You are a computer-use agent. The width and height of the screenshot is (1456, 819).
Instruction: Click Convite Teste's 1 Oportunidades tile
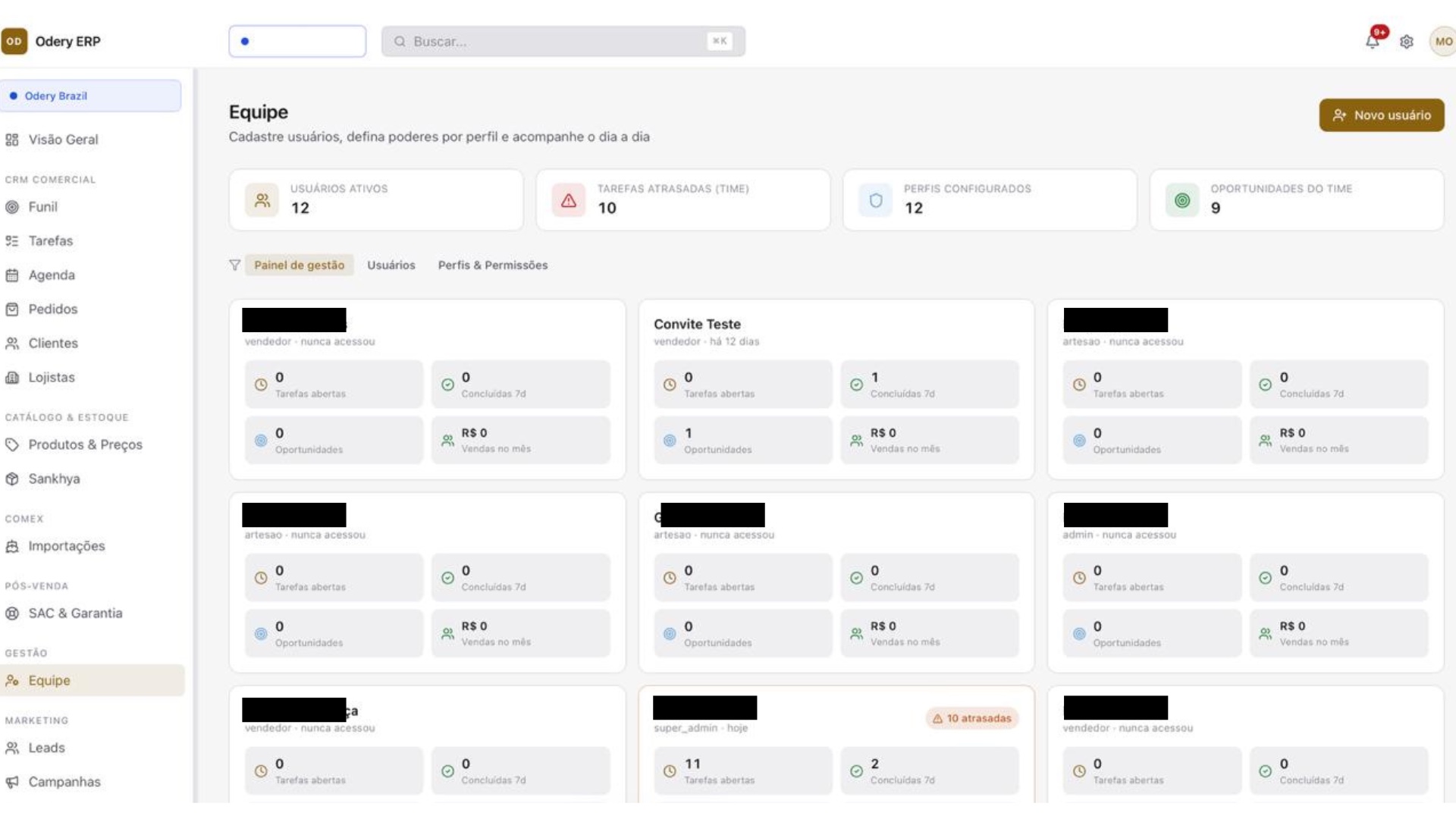click(x=743, y=441)
